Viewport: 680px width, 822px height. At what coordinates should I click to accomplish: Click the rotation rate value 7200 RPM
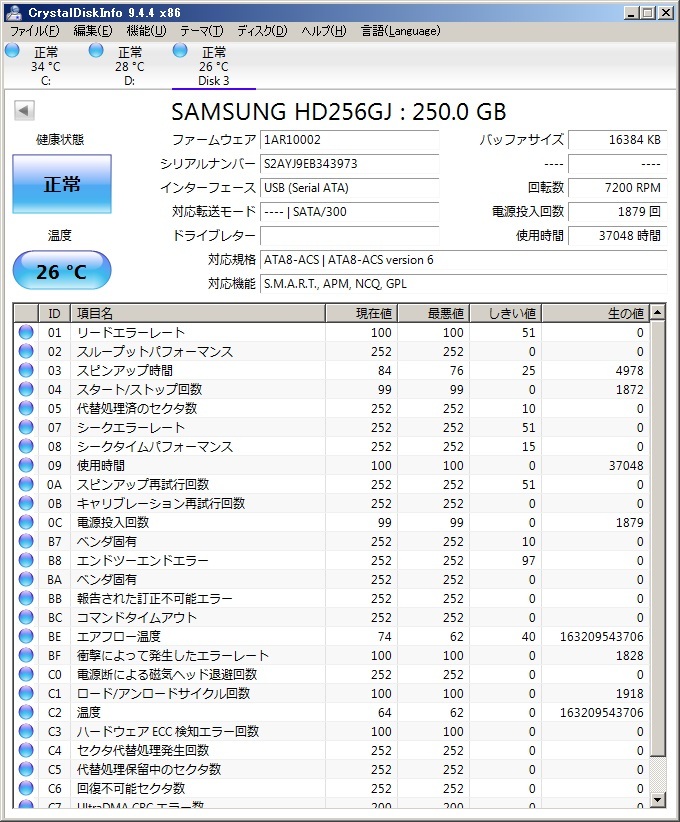coord(618,188)
